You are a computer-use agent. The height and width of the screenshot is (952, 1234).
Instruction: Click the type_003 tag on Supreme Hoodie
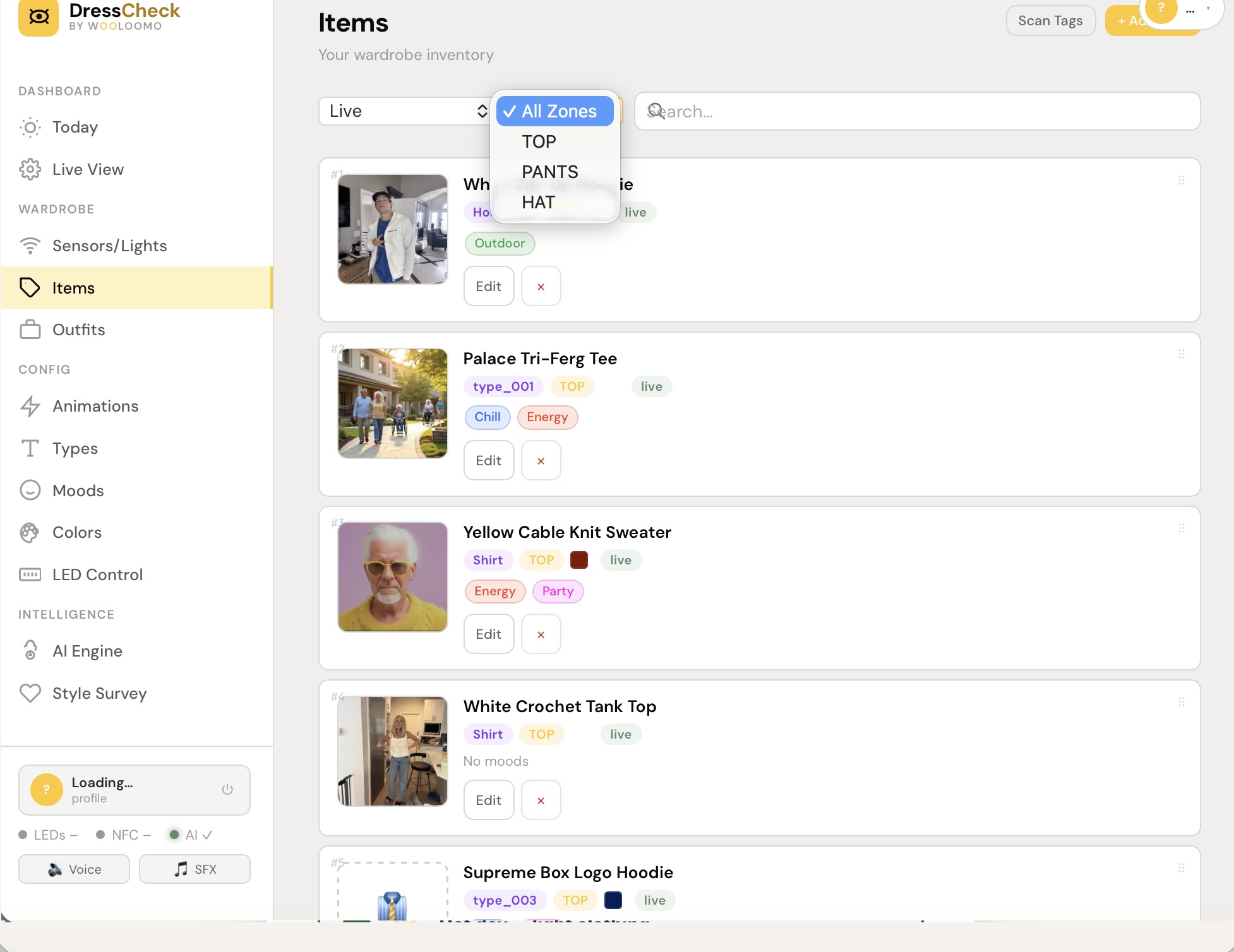[x=505, y=900]
